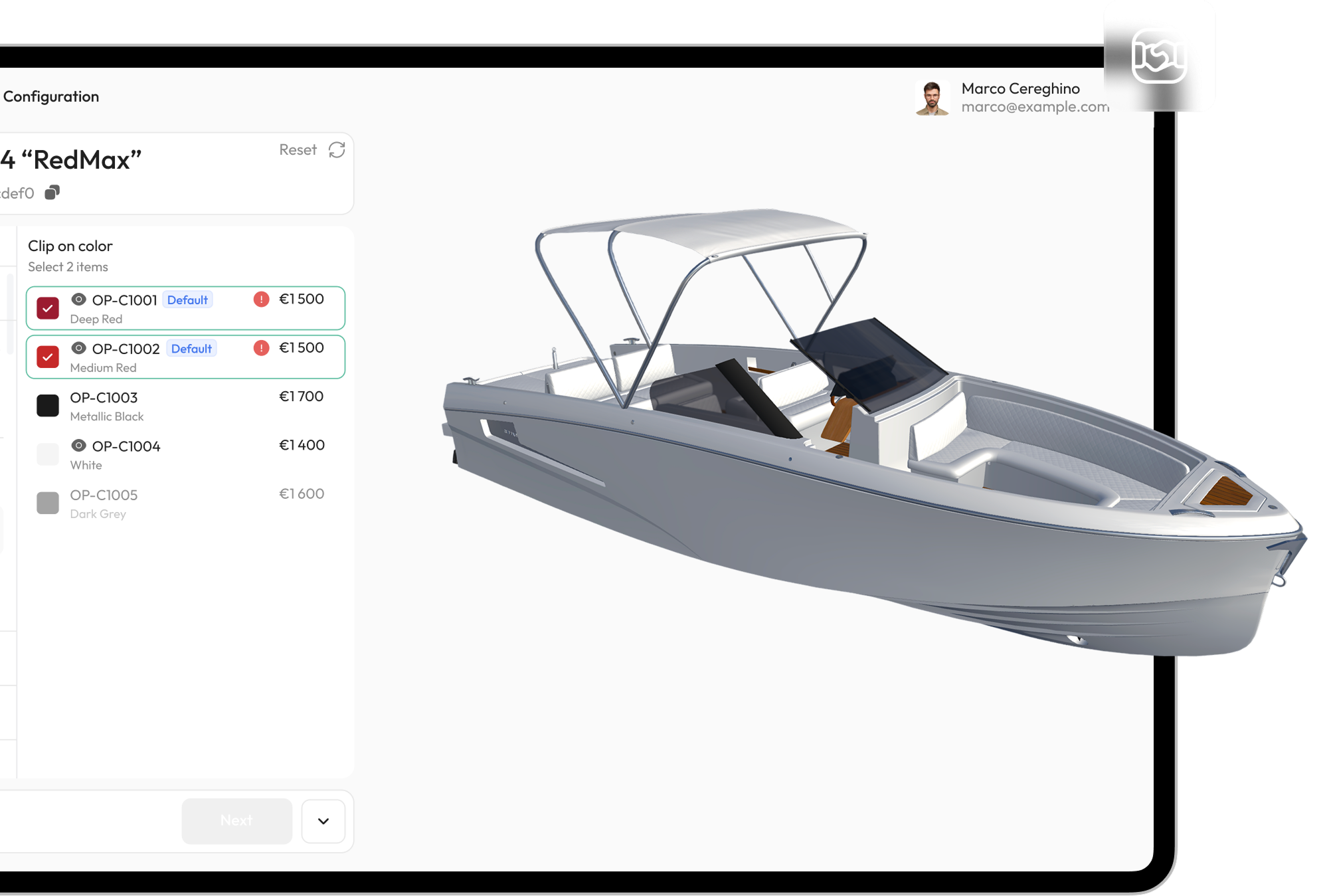Screen dimensions: 1335x896
Task: Click the Reset text link
Action: 298,150
